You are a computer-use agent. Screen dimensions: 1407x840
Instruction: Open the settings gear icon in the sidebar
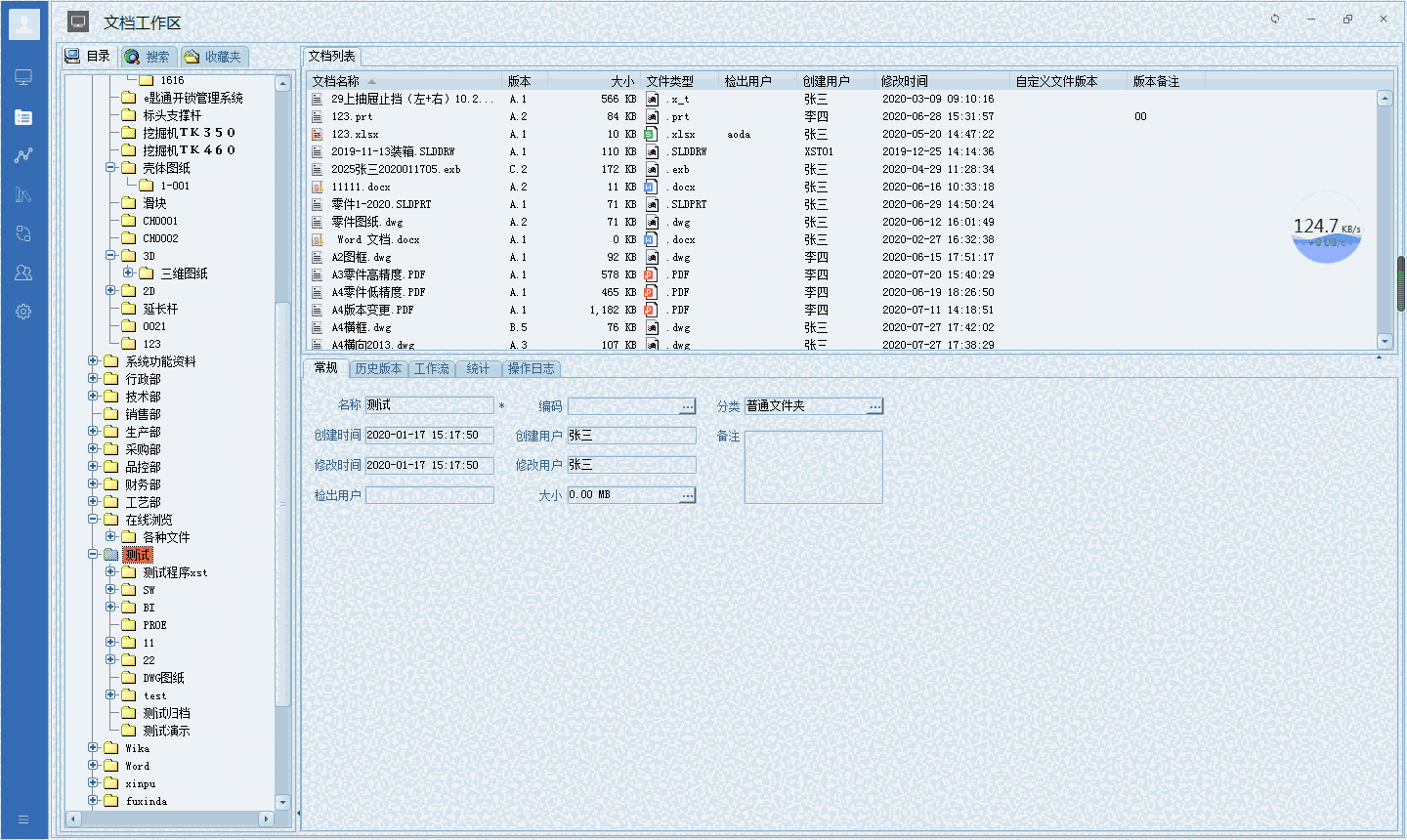click(24, 311)
